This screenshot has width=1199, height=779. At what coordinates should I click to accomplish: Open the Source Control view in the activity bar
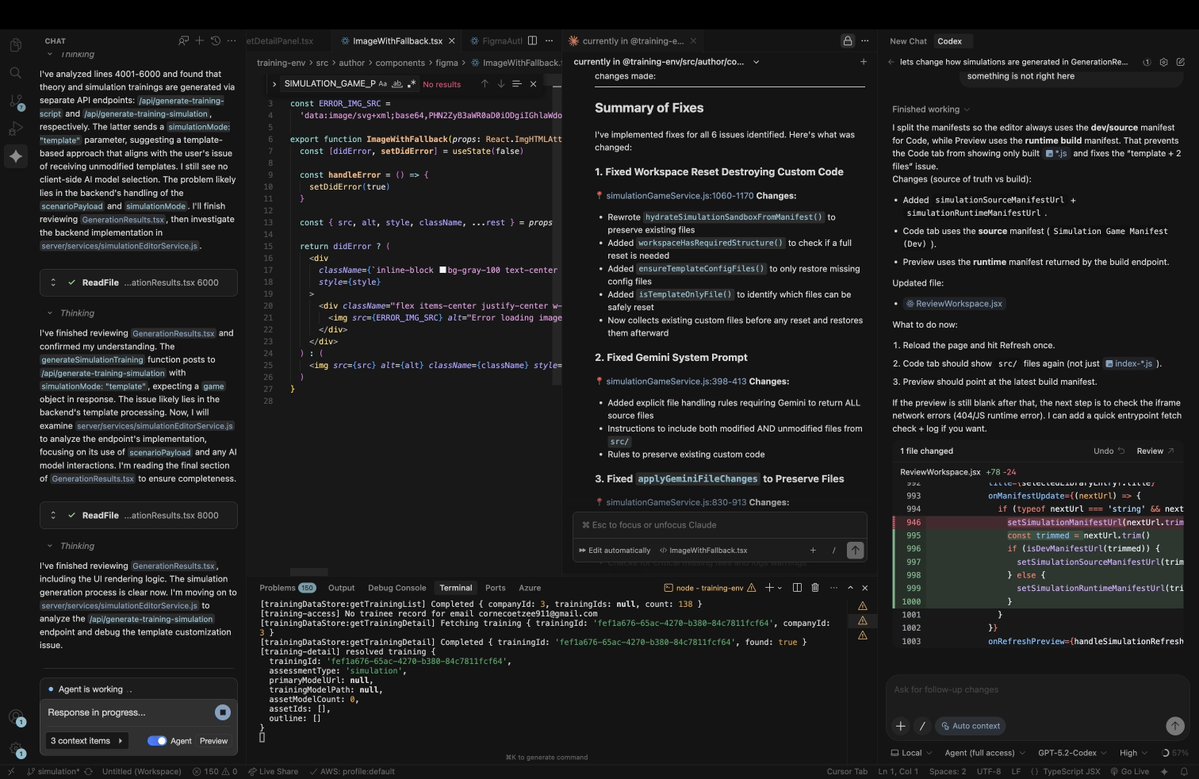(15, 101)
